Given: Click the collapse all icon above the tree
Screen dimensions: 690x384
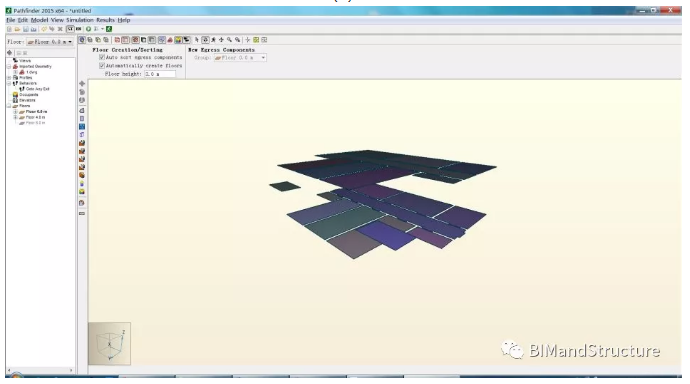Looking at the screenshot, I should (x=25, y=53).
